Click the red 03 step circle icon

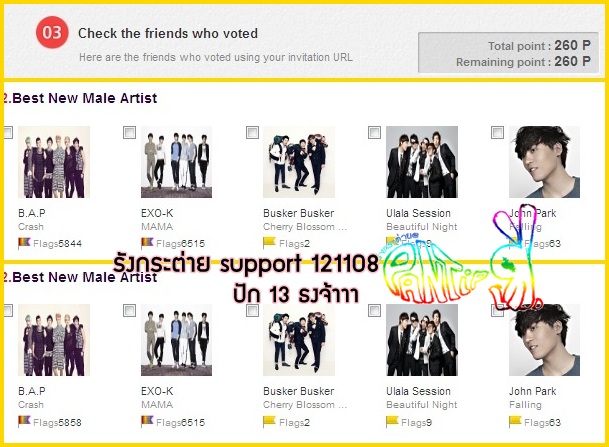(52, 32)
